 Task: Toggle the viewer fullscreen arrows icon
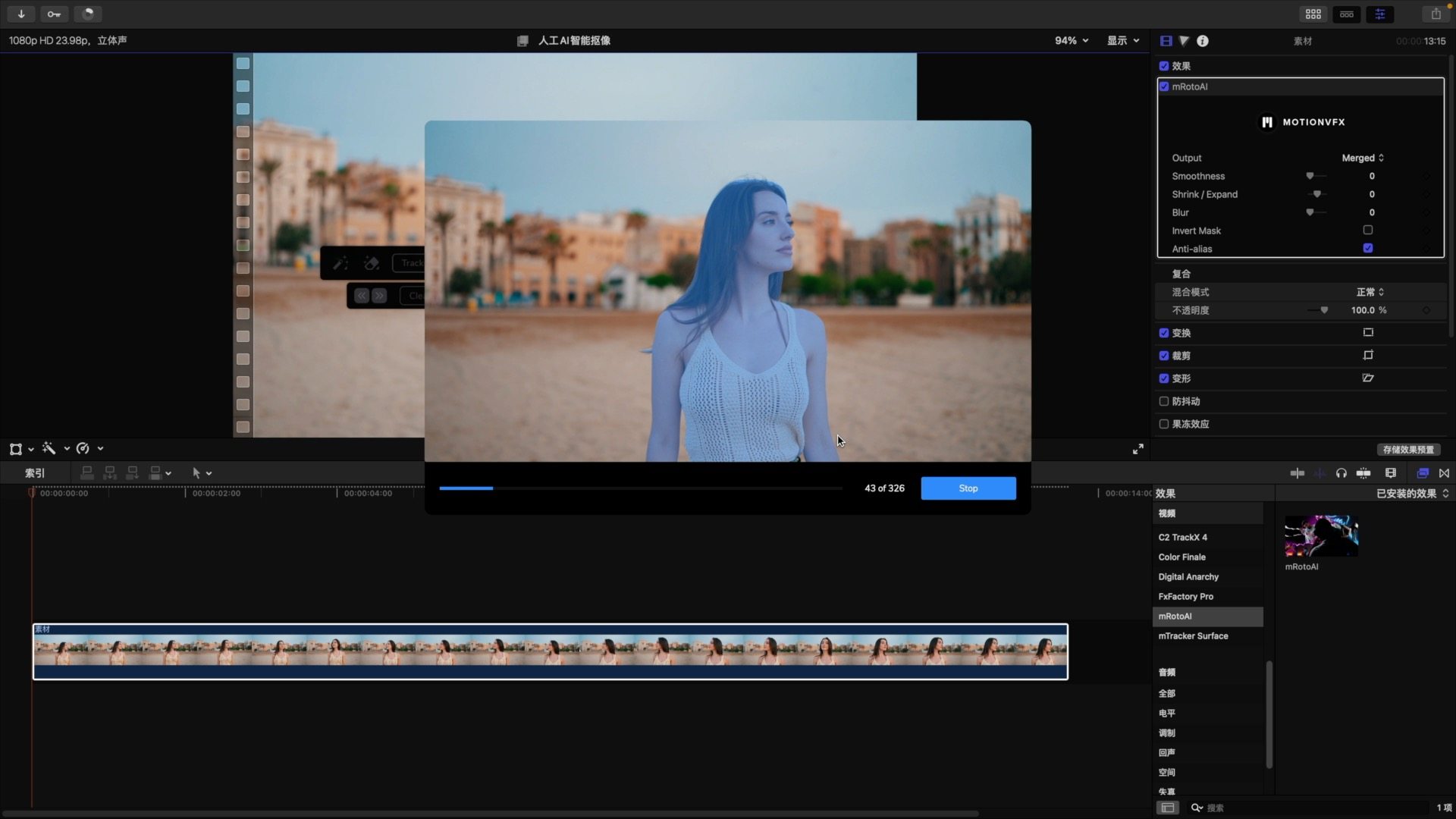click(1137, 449)
